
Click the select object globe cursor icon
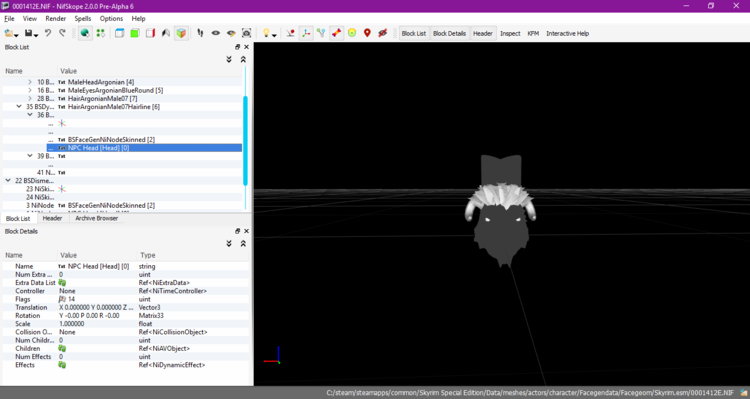tap(85, 33)
